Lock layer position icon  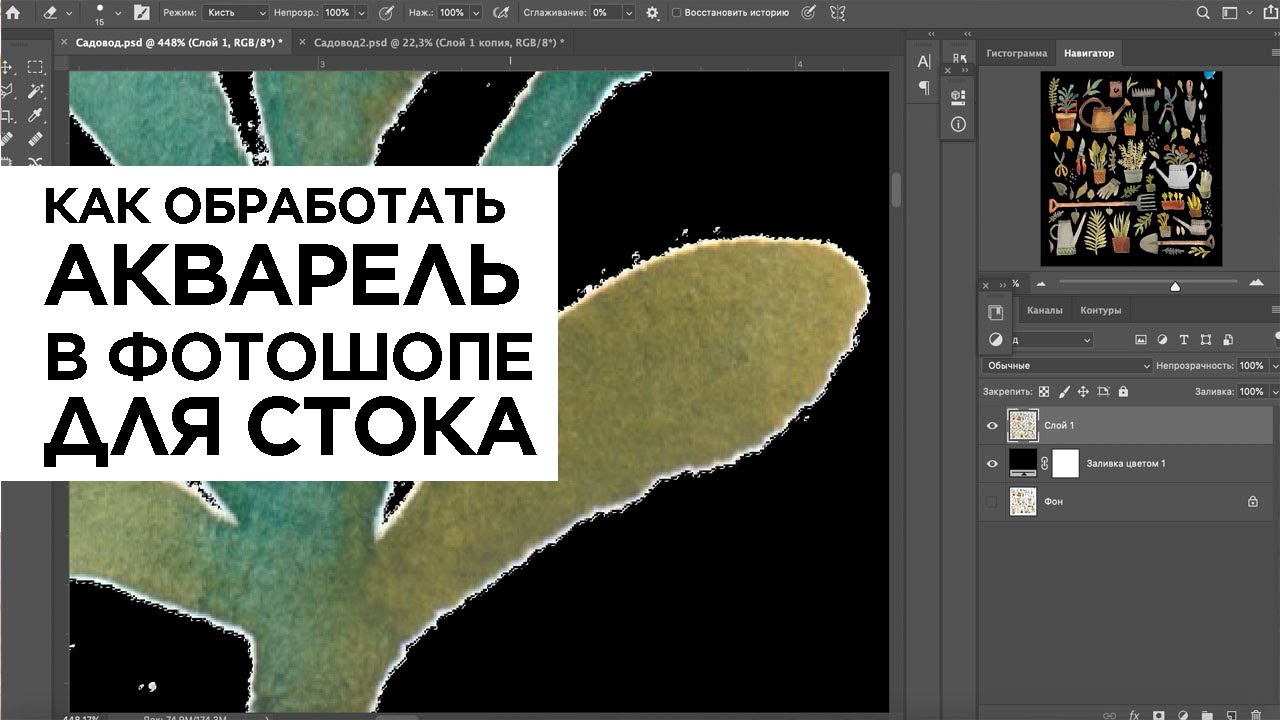pos(1083,392)
